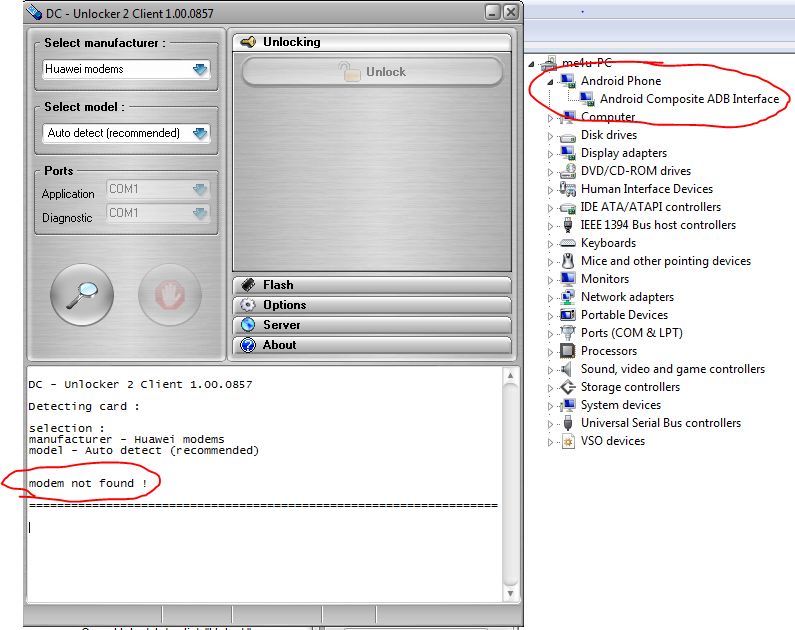The width and height of the screenshot is (795, 630).
Task: Open the Huawei modems manufacturer dropdown
Action: coord(126,69)
